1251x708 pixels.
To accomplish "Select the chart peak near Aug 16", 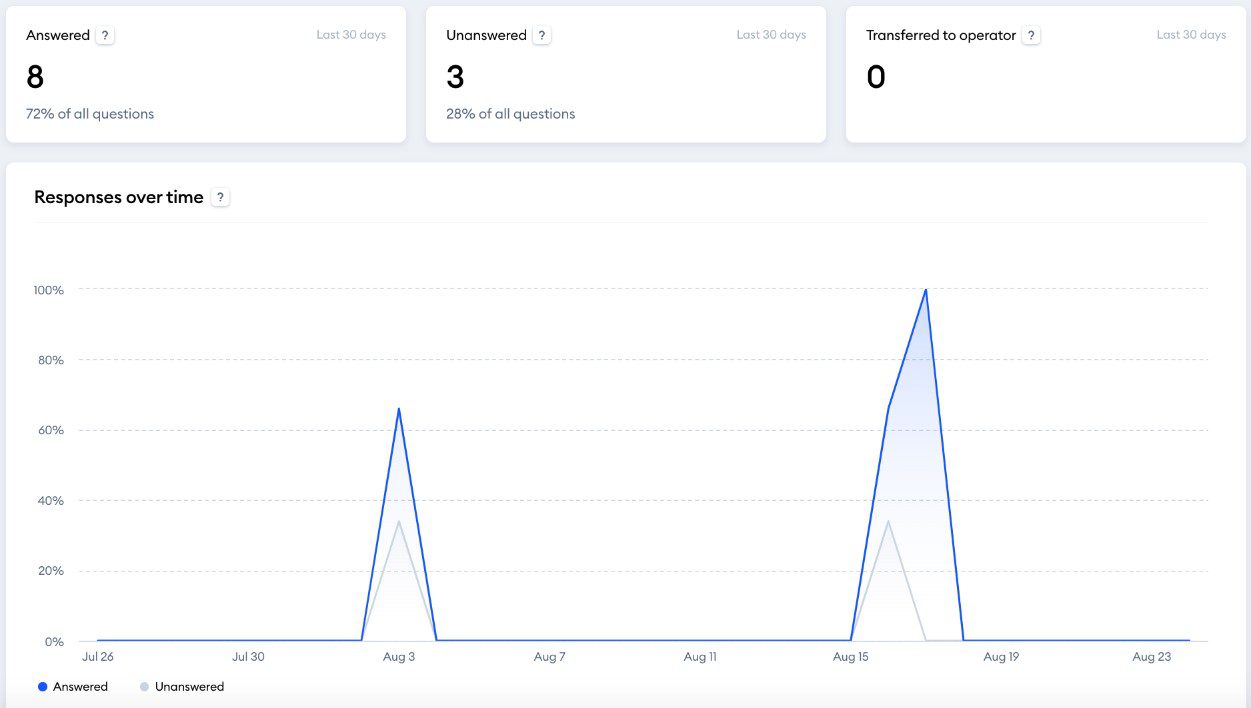I will pyautogui.click(x=926, y=290).
